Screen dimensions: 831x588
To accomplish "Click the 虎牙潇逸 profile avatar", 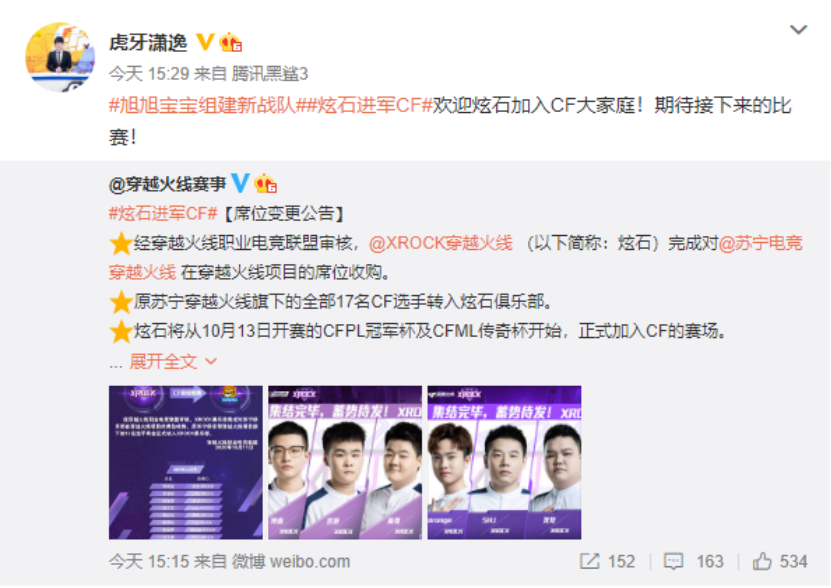I will 60,57.
